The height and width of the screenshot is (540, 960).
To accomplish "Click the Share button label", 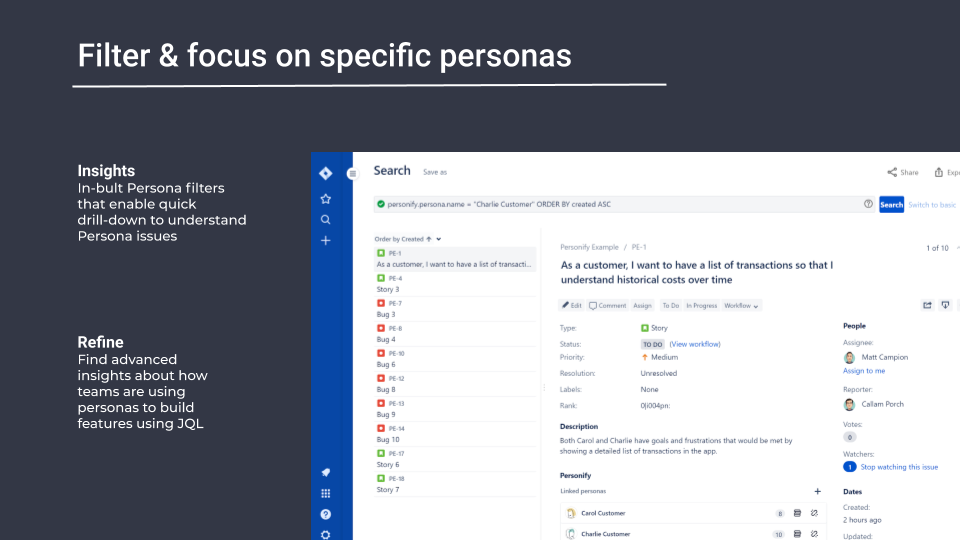I will (x=909, y=173).
